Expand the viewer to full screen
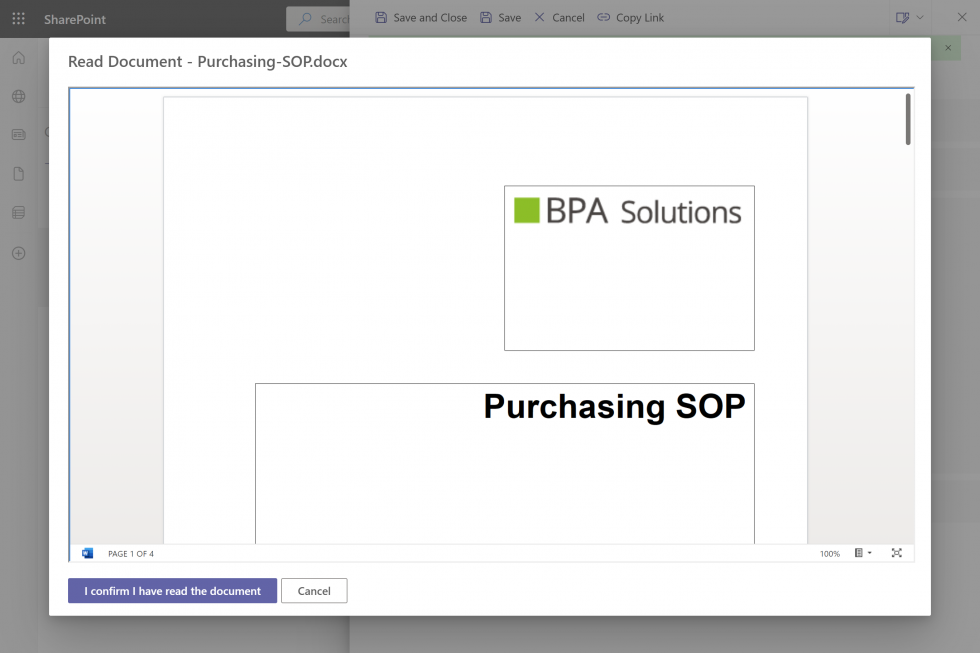Viewport: 980px width, 653px height. [x=896, y=552]
